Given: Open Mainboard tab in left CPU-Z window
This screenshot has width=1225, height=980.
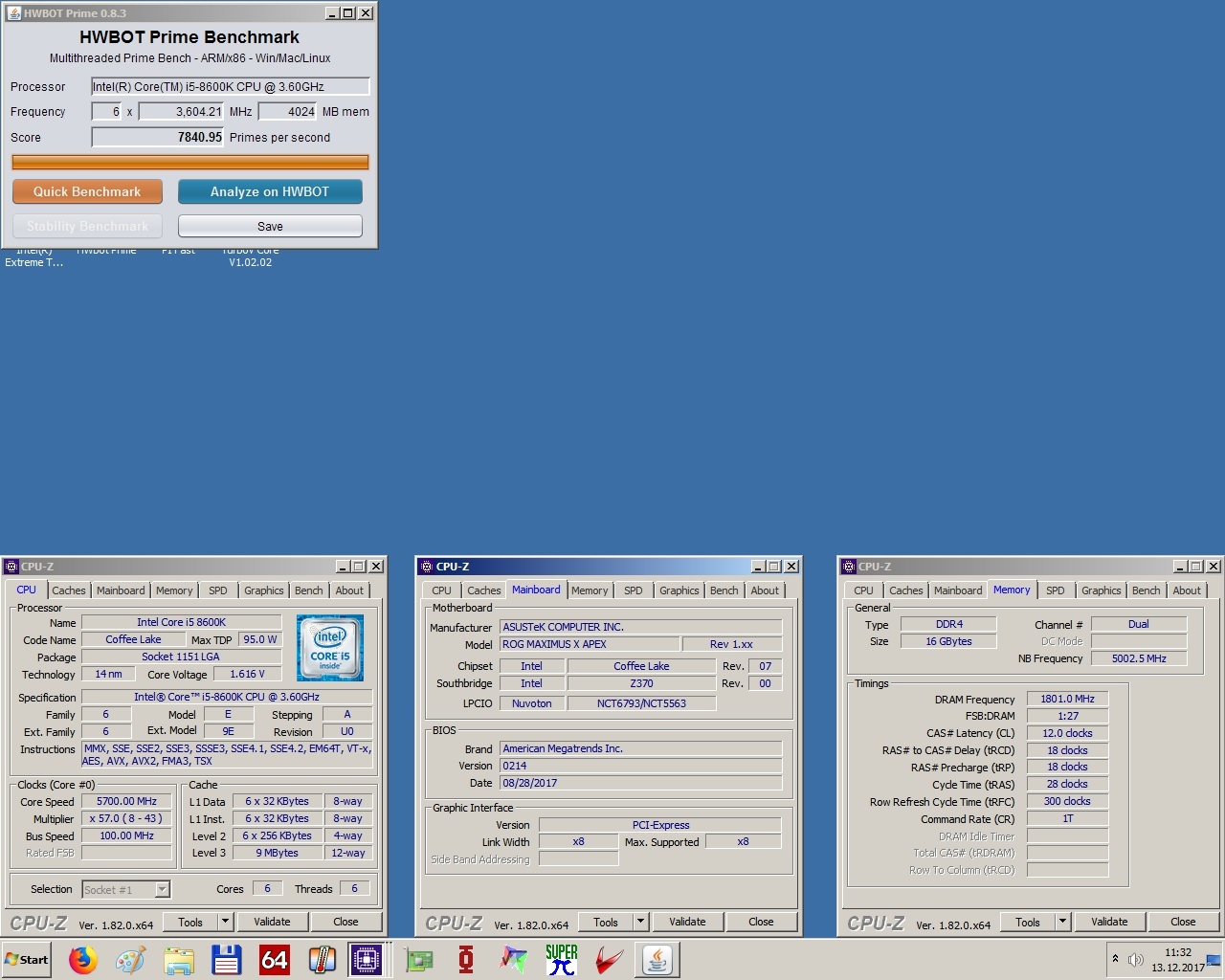Looking at the screenshot, I should pos(121,590).
